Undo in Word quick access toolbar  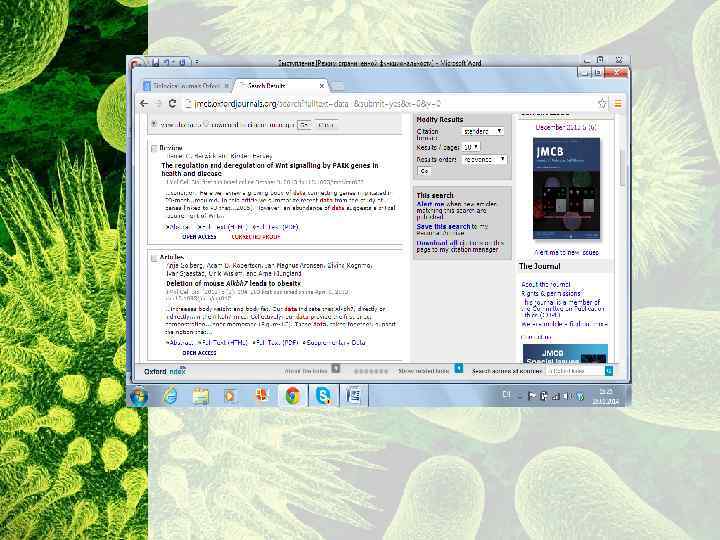point(167,62)
